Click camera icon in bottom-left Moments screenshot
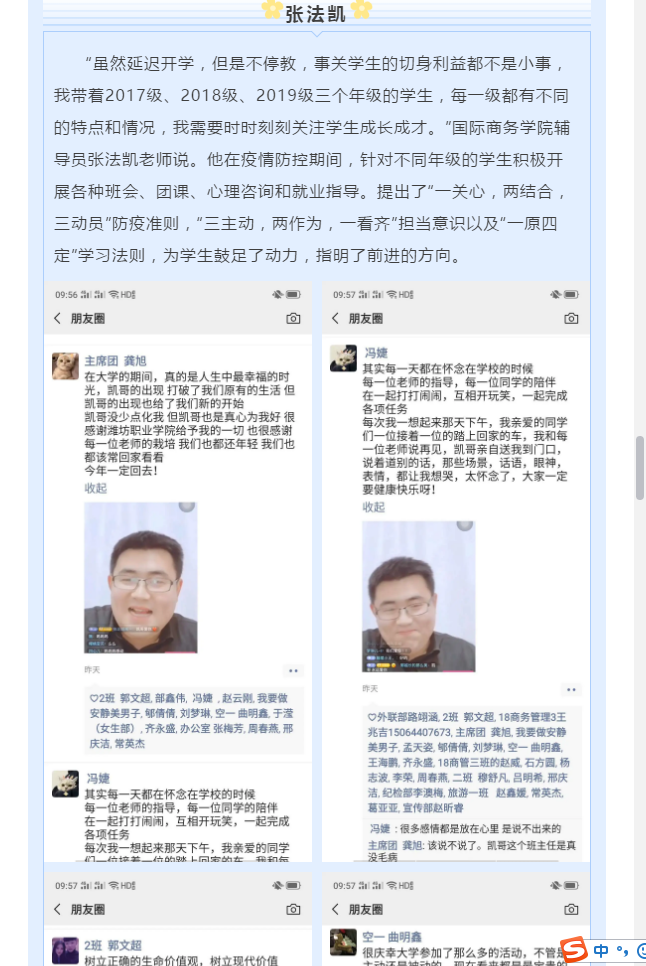The image size is (646, 966). 293,909
